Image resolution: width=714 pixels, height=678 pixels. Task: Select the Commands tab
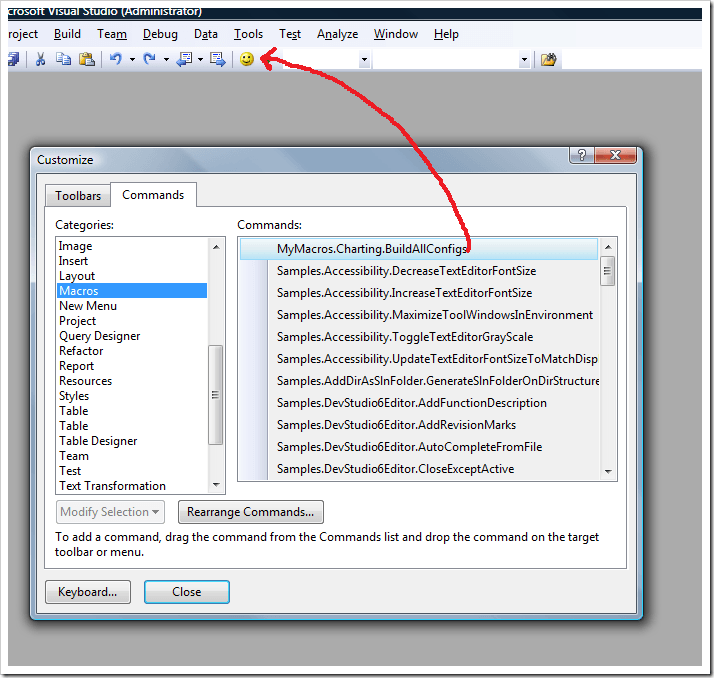pyautogui.click(x=153, y=195)
